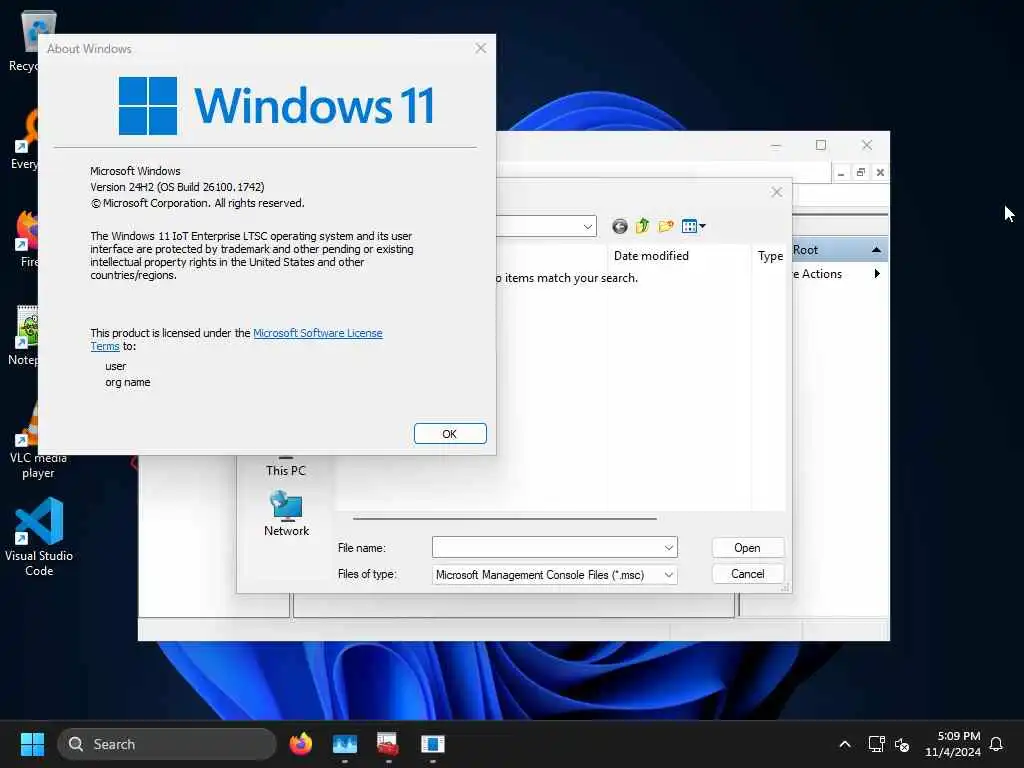Open Firefox from the taskbar
1024x768 pixels.
pos(301,744)
